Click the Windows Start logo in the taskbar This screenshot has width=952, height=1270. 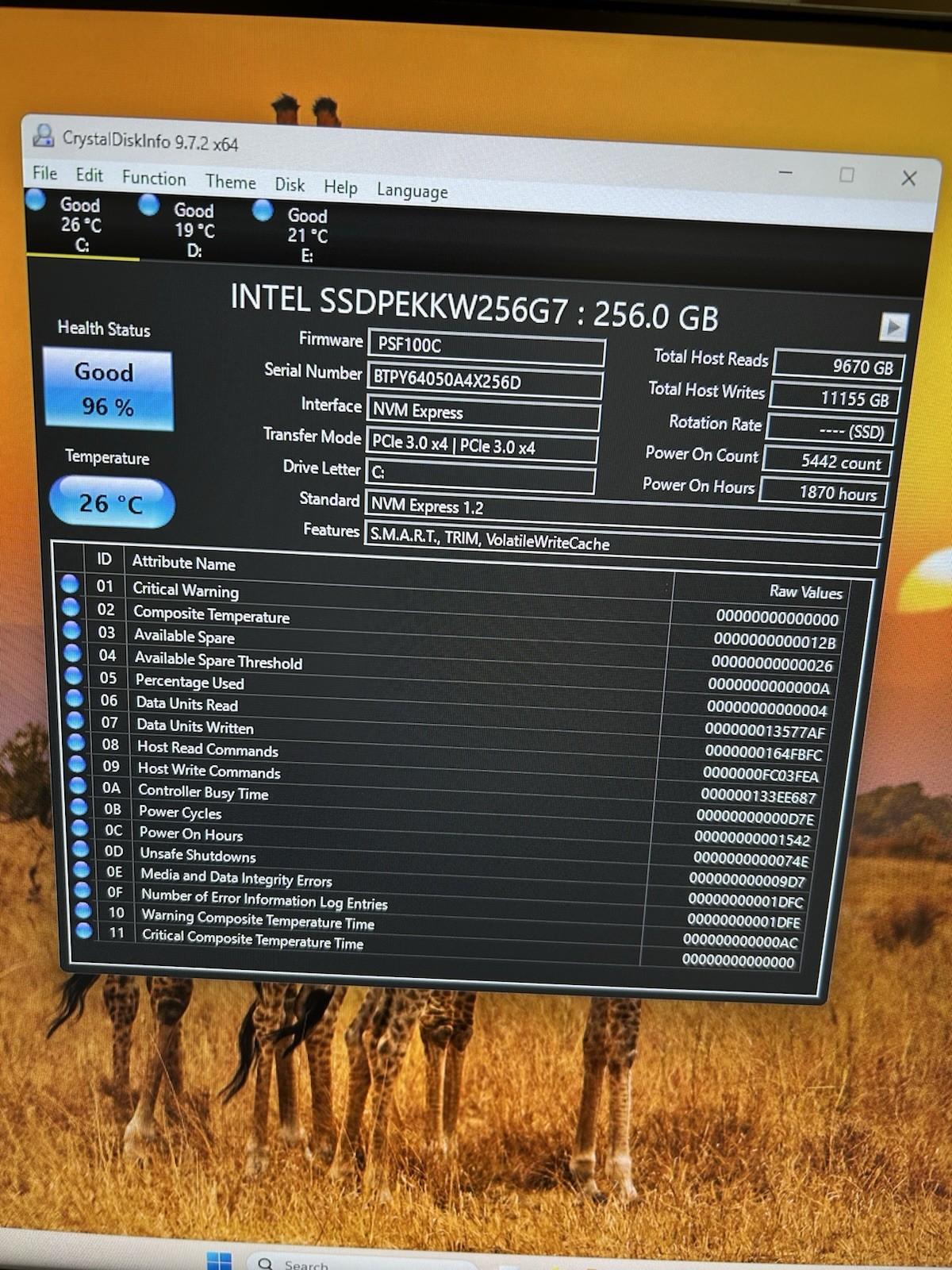pyautogui.click(x=218, y=1260)
